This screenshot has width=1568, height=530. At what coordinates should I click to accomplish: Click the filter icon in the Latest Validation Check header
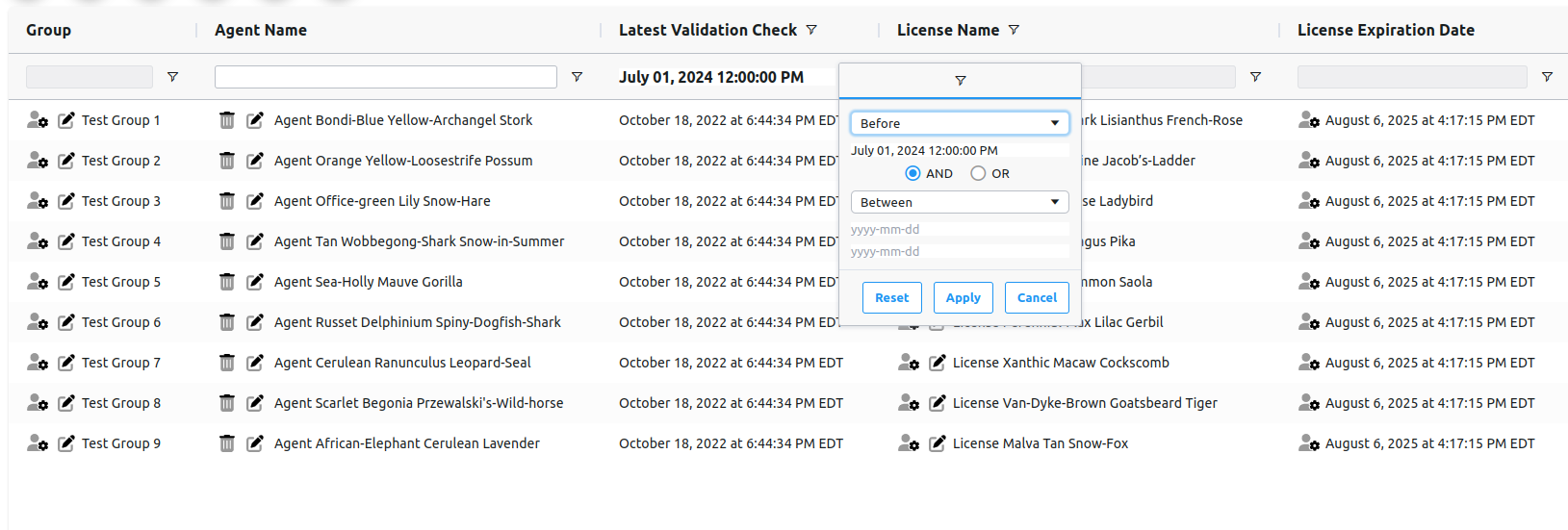tap(811, 31)
